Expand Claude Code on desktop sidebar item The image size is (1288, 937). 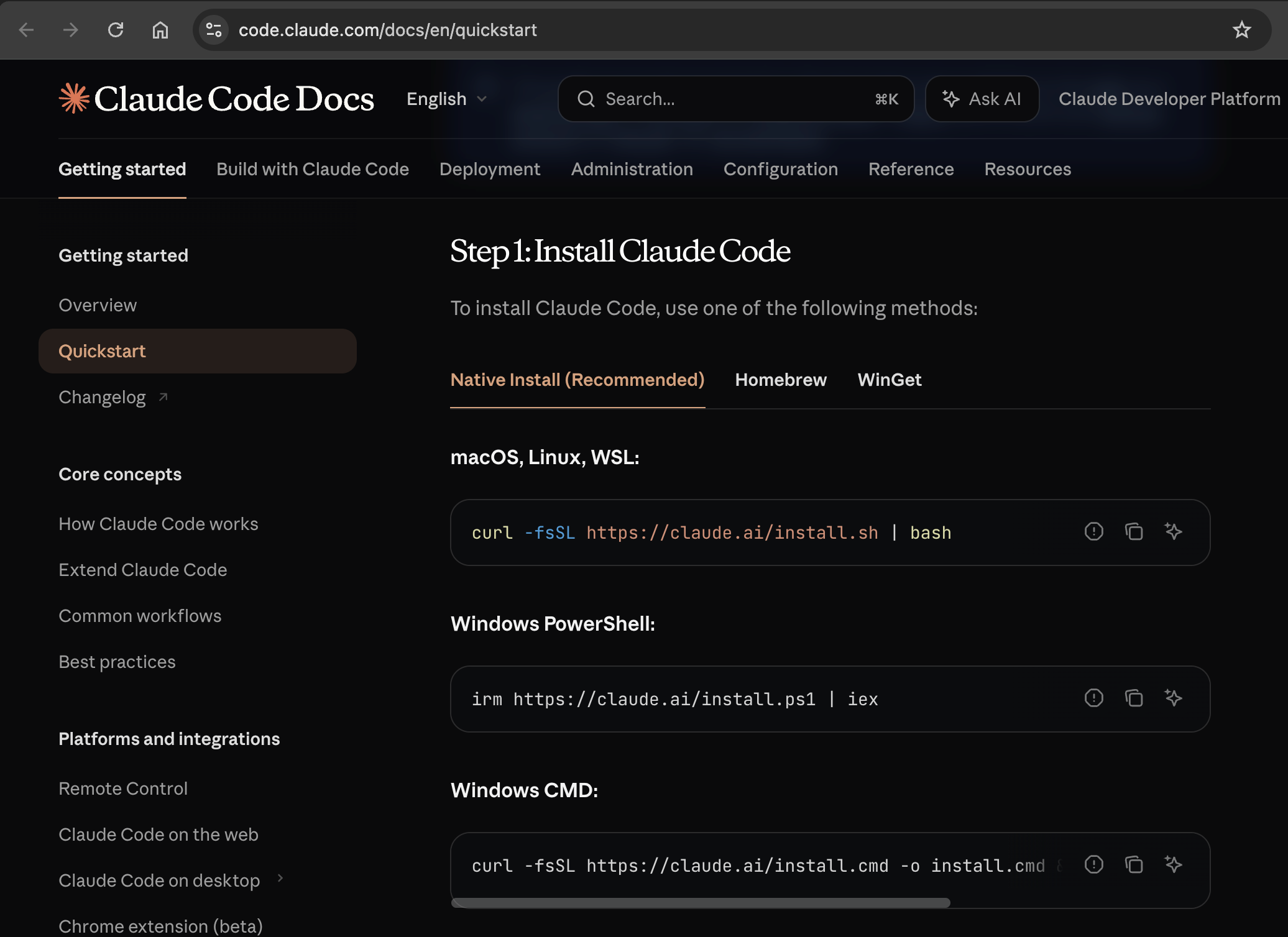pyautogui.click(x=280, y=879)
